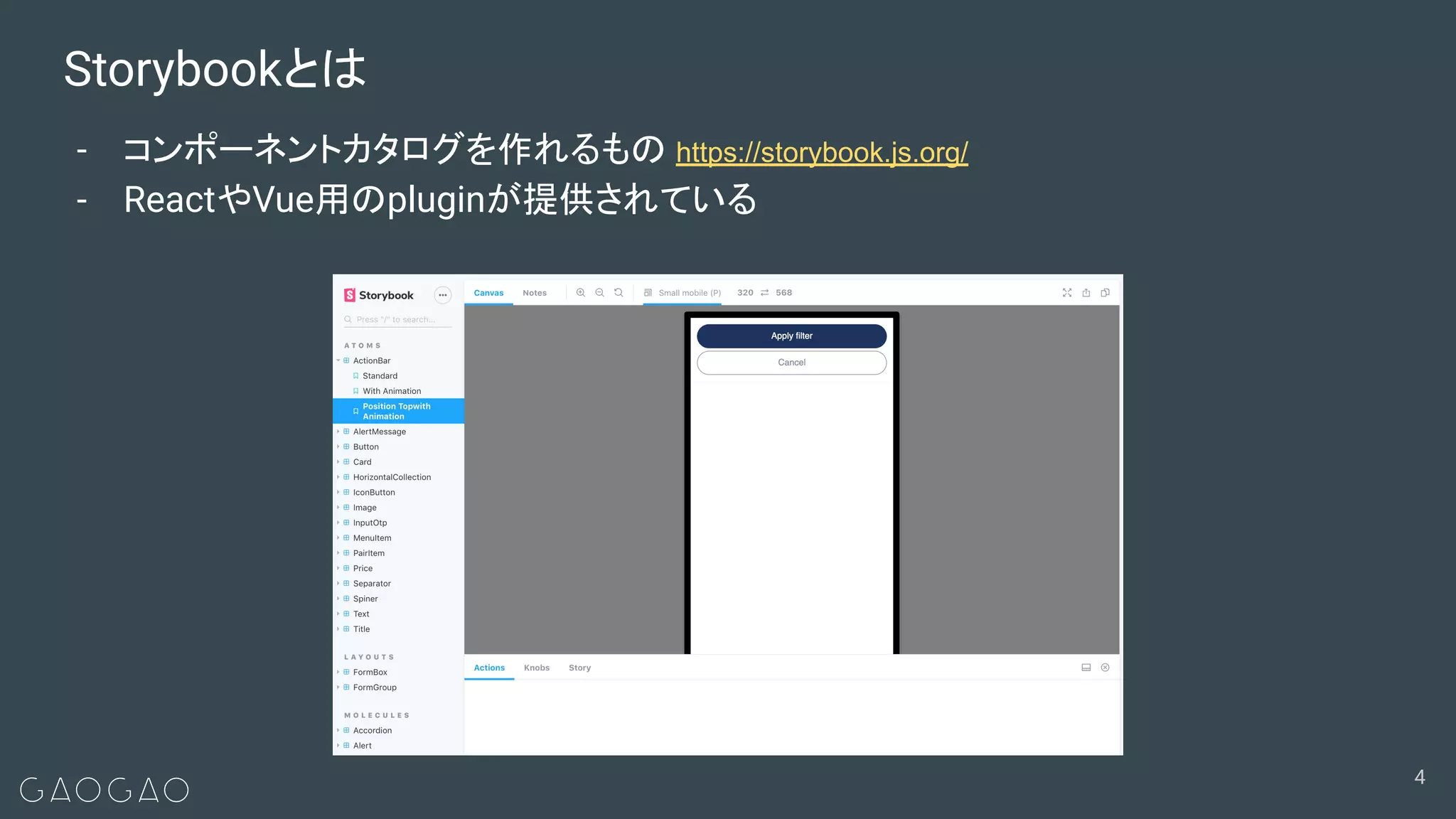
Task: Open the Story panel tab
Action: pos(579,668)
